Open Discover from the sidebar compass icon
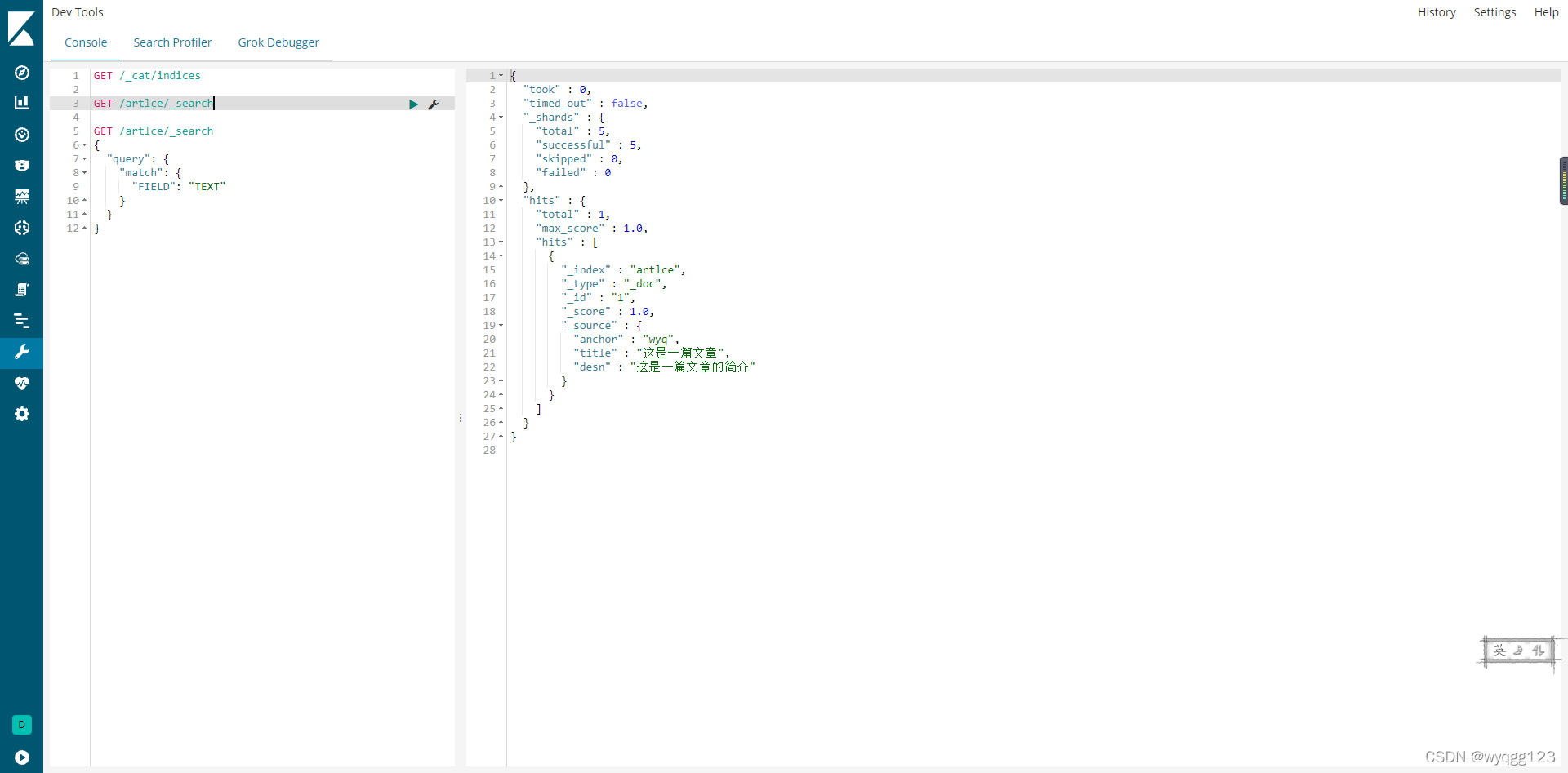 22,73
